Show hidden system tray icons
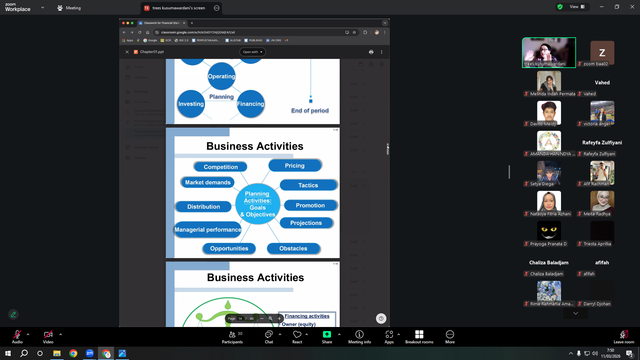Viewport: 640px width, 360px height. [x=571, y=353]
